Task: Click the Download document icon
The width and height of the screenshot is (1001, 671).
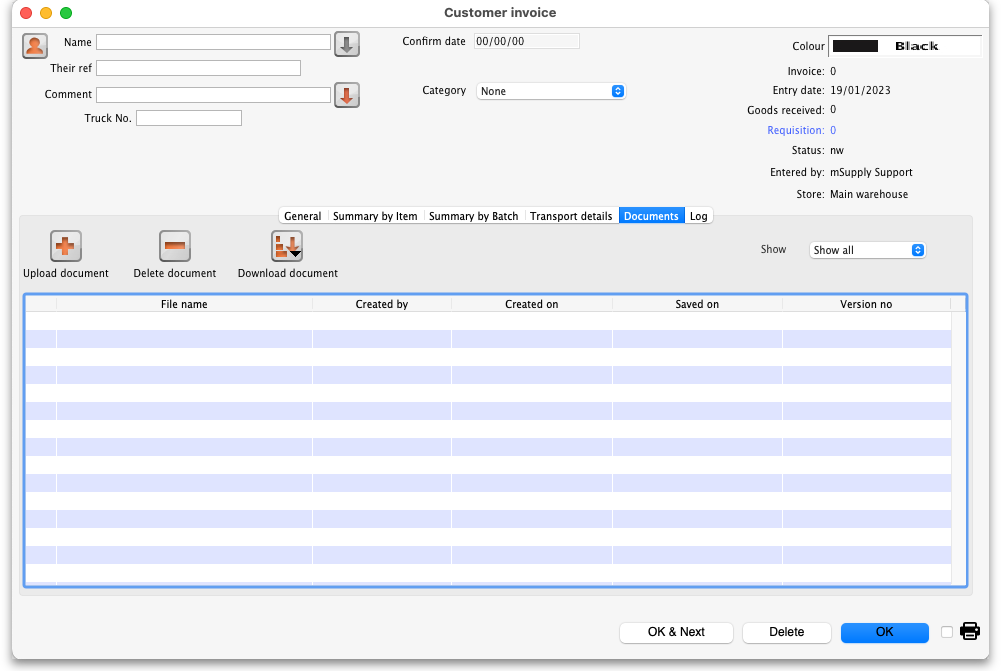Action: (x=287, y=246)
